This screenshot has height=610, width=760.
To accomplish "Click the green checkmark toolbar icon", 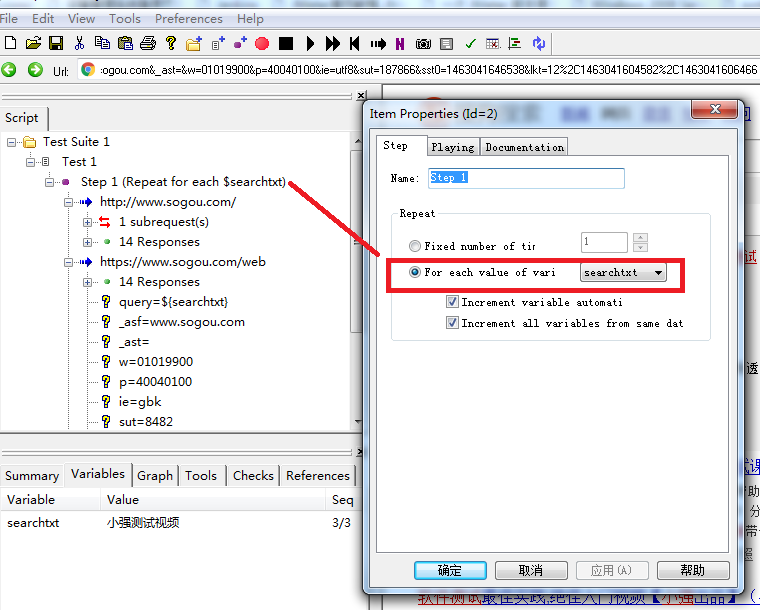I will click(x=470, y=44).
